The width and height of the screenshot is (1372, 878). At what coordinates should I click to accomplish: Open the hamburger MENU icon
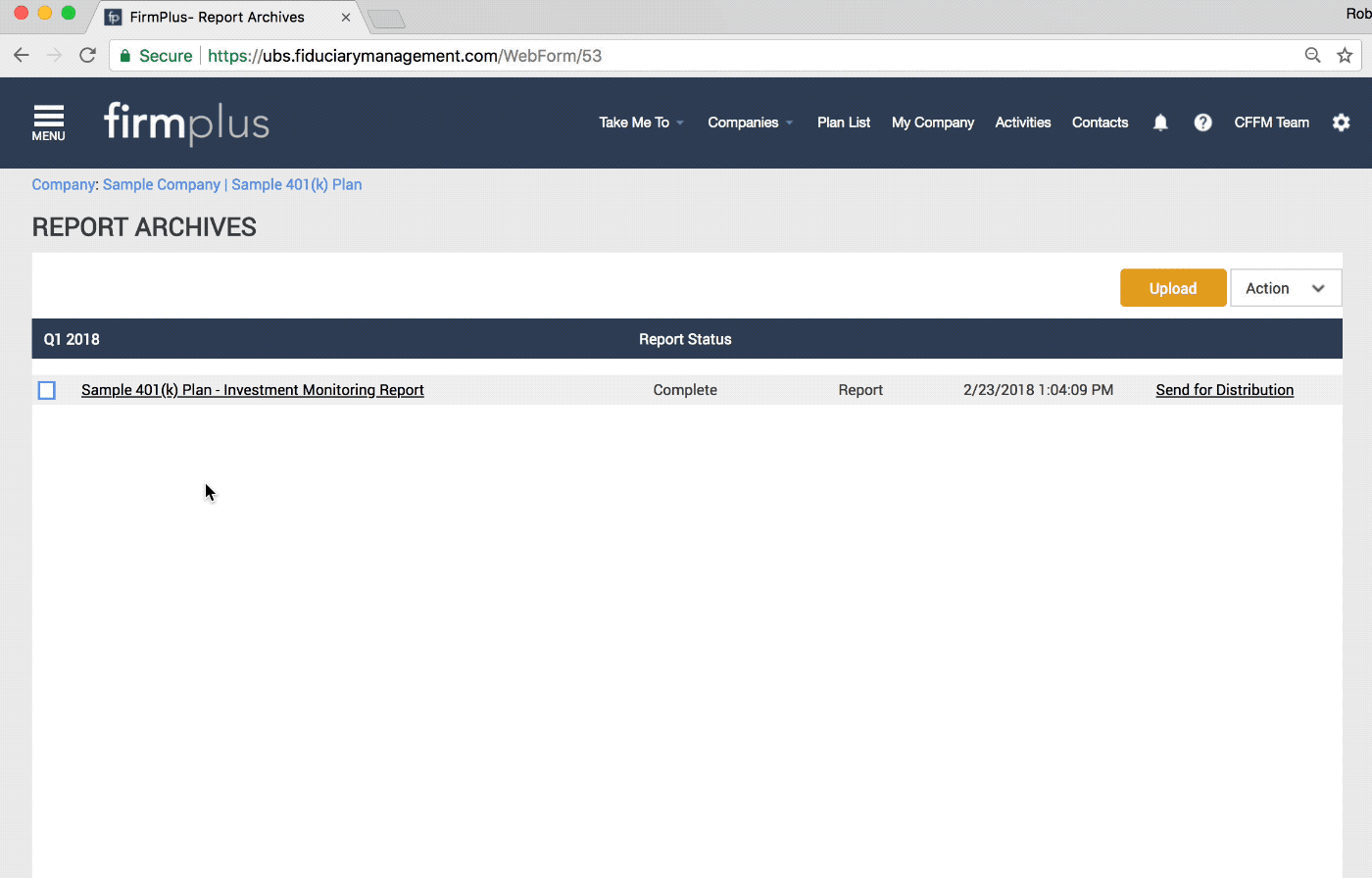(x=48, y=122)
